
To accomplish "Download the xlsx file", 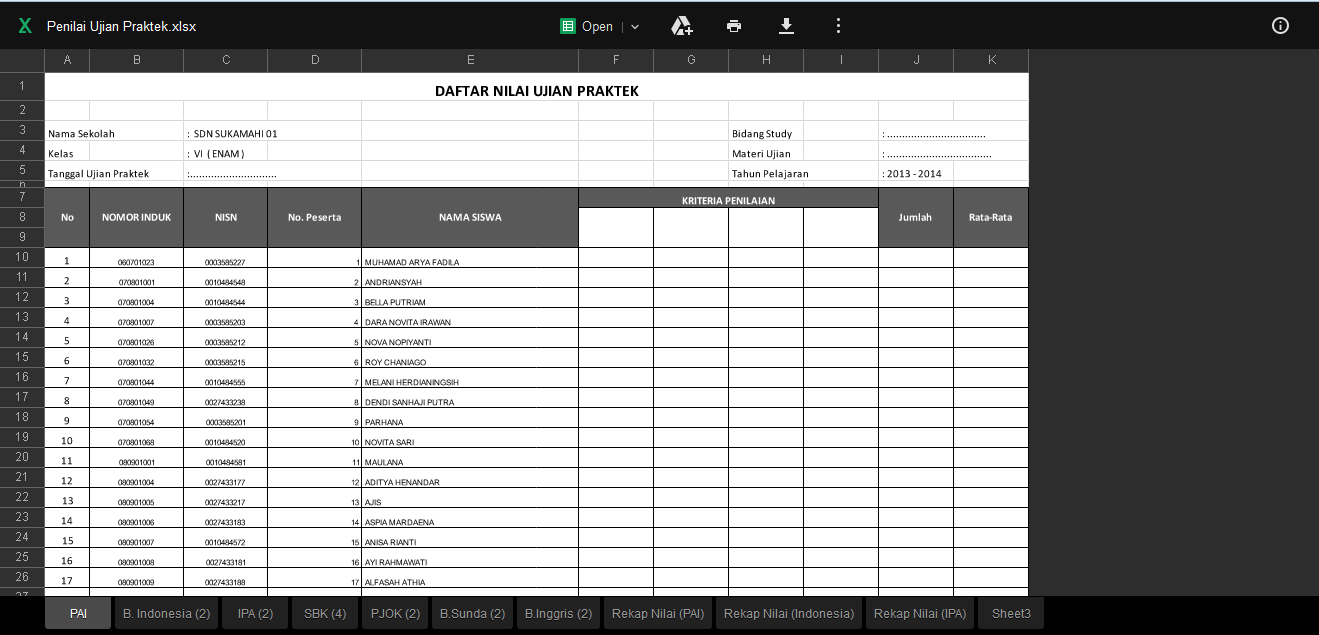I will [x=786, y=26].
